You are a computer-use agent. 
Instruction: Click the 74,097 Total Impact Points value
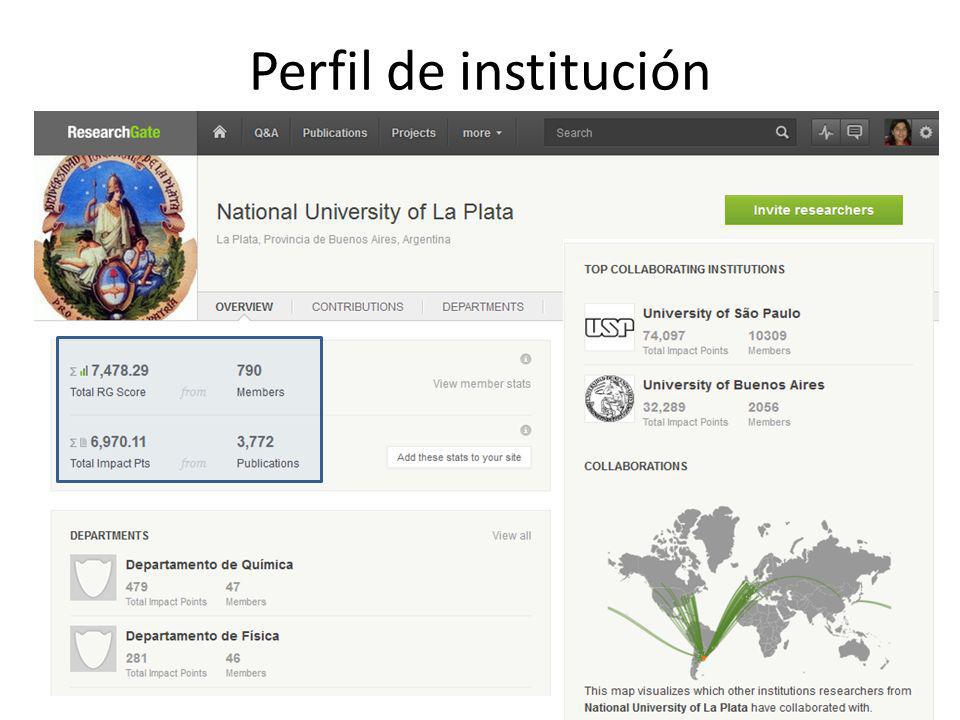[x=664, y=336]
